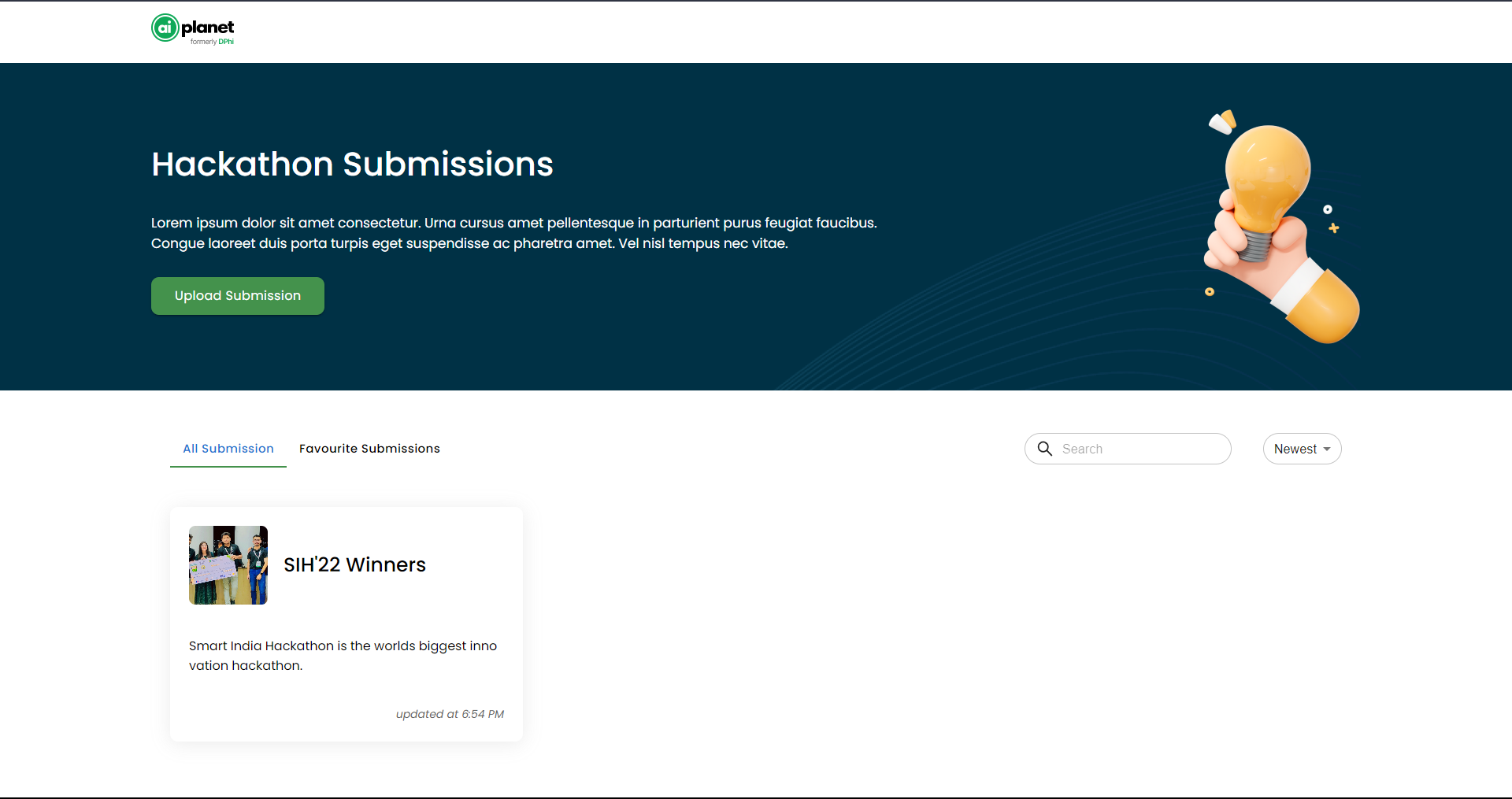
Task: Open the SIH'22 Winners thumbnail image
Action: [228, 565]
